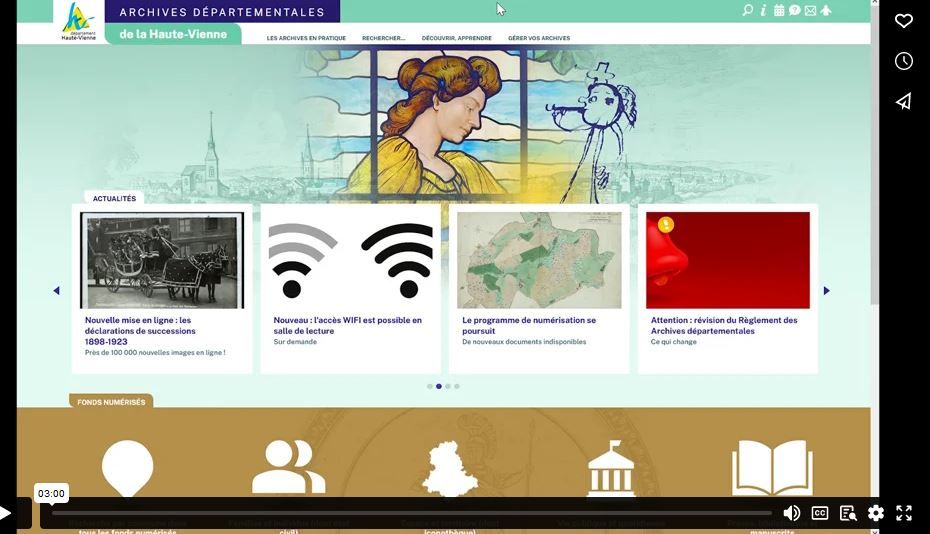Share the video with paper plane icon
This screenshot has width=930, height=534.
coord(903,101)
